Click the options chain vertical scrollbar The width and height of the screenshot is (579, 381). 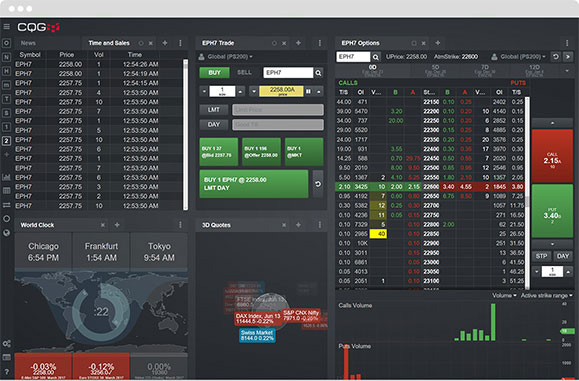(x=527, y=193)
